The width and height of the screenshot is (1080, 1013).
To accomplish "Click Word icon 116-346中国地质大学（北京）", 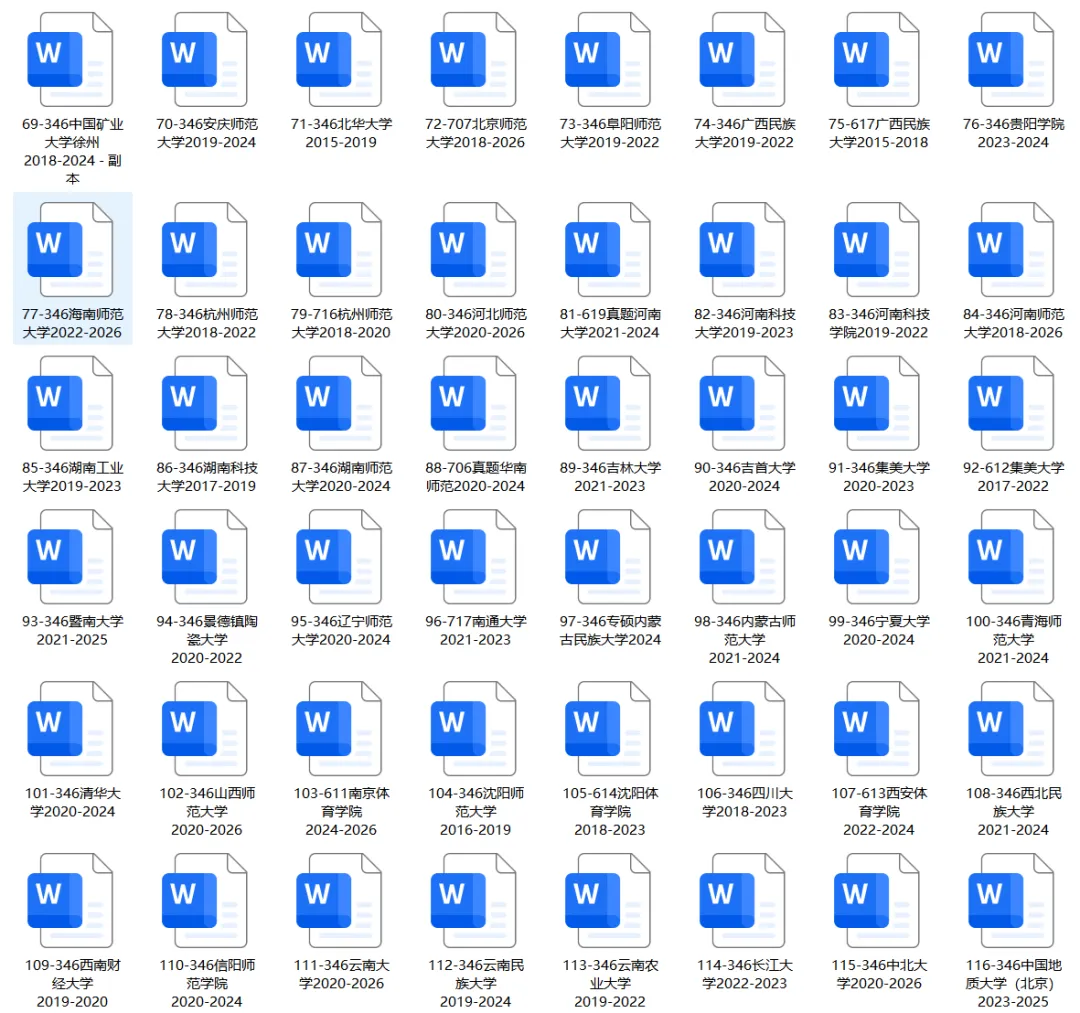I will pyautogui.click(x=1011, y=901).
